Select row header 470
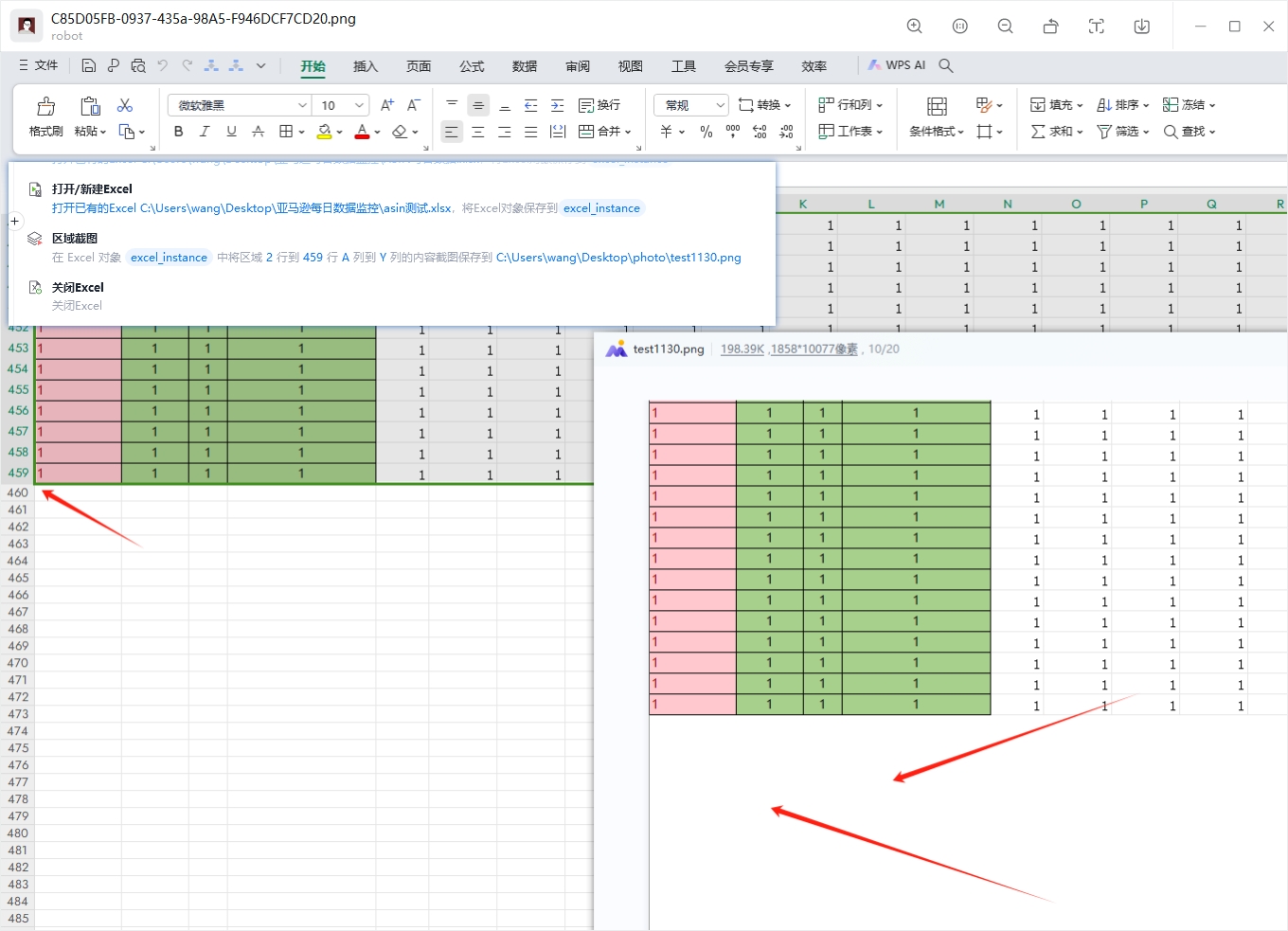 (x=17, y=663)
